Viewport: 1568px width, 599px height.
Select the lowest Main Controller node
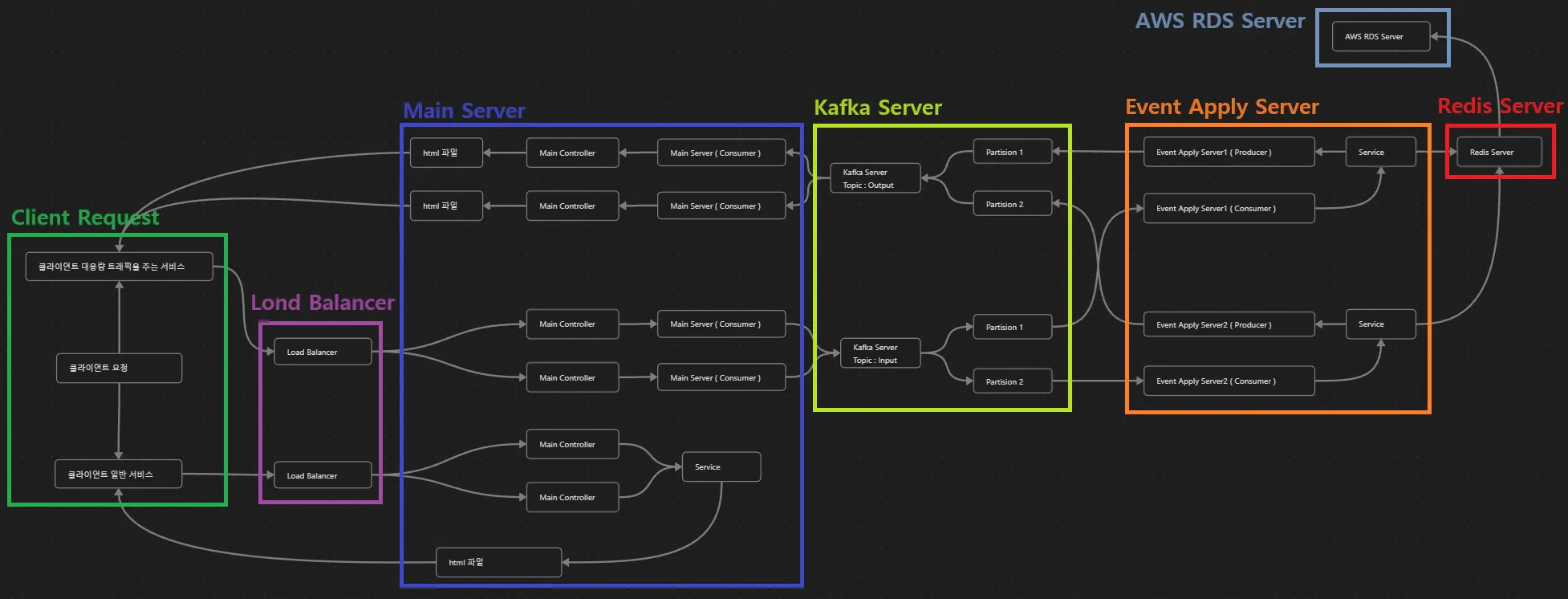[572, 498]
